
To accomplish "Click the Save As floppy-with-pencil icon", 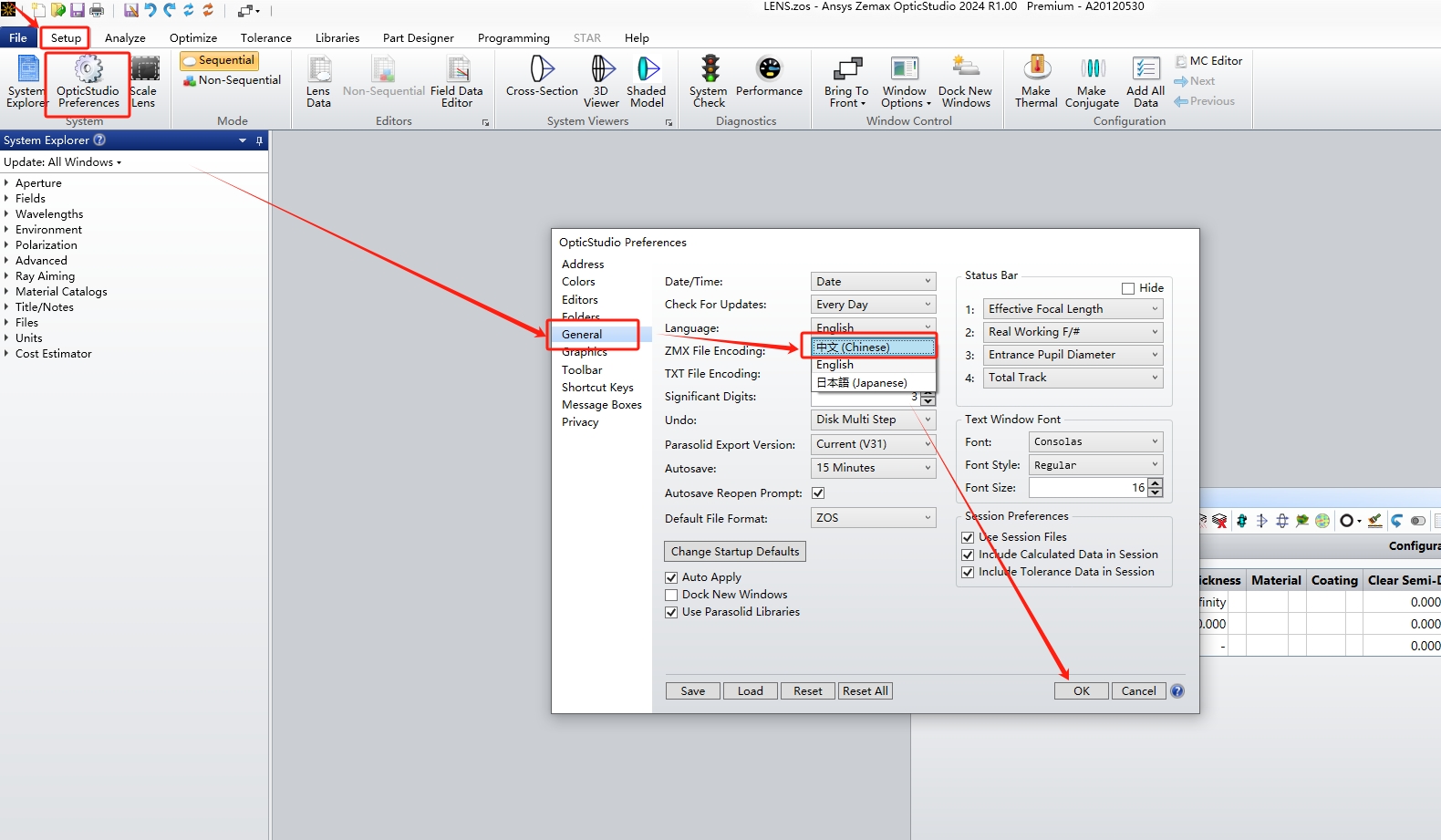I will (x=131, y=10).
